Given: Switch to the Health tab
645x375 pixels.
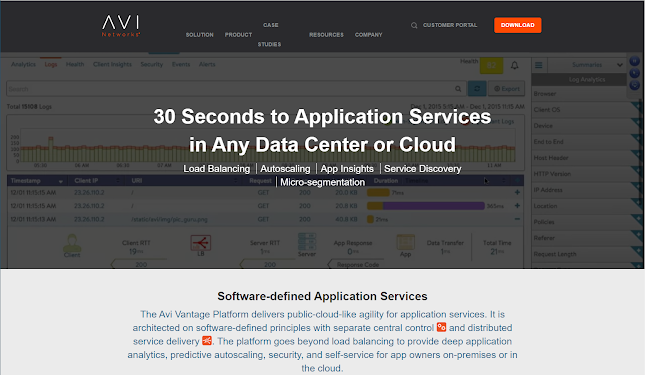Looking at the screenshot, I should coord(75,65).
